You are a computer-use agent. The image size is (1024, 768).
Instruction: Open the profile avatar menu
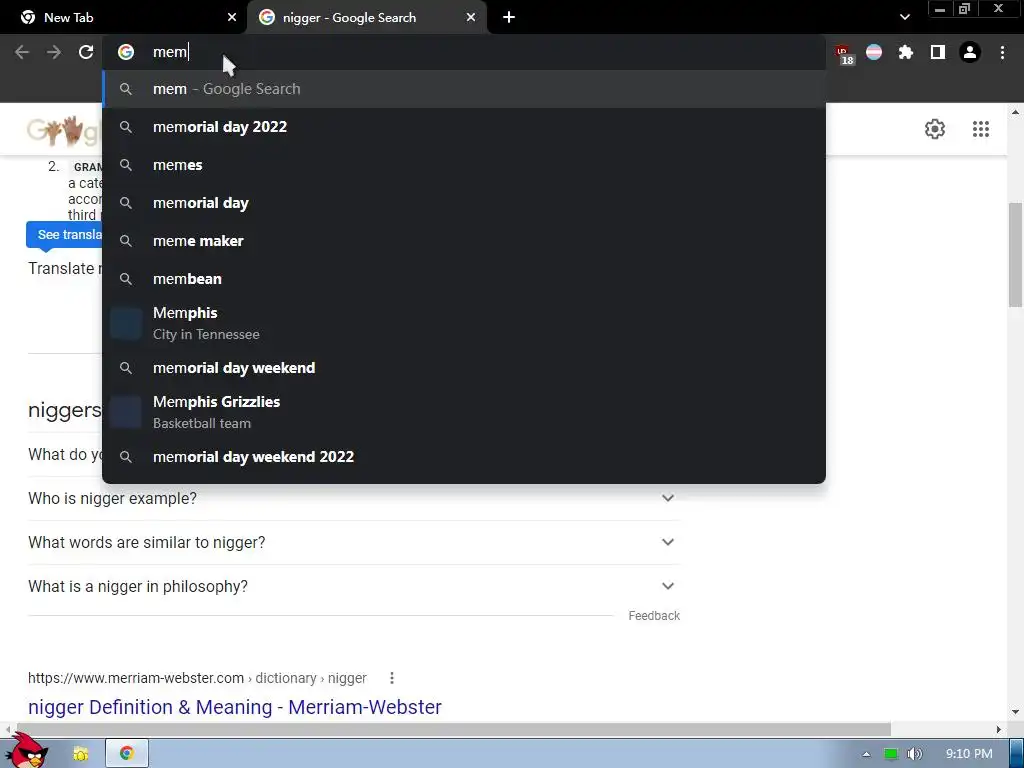click(970, 52)
